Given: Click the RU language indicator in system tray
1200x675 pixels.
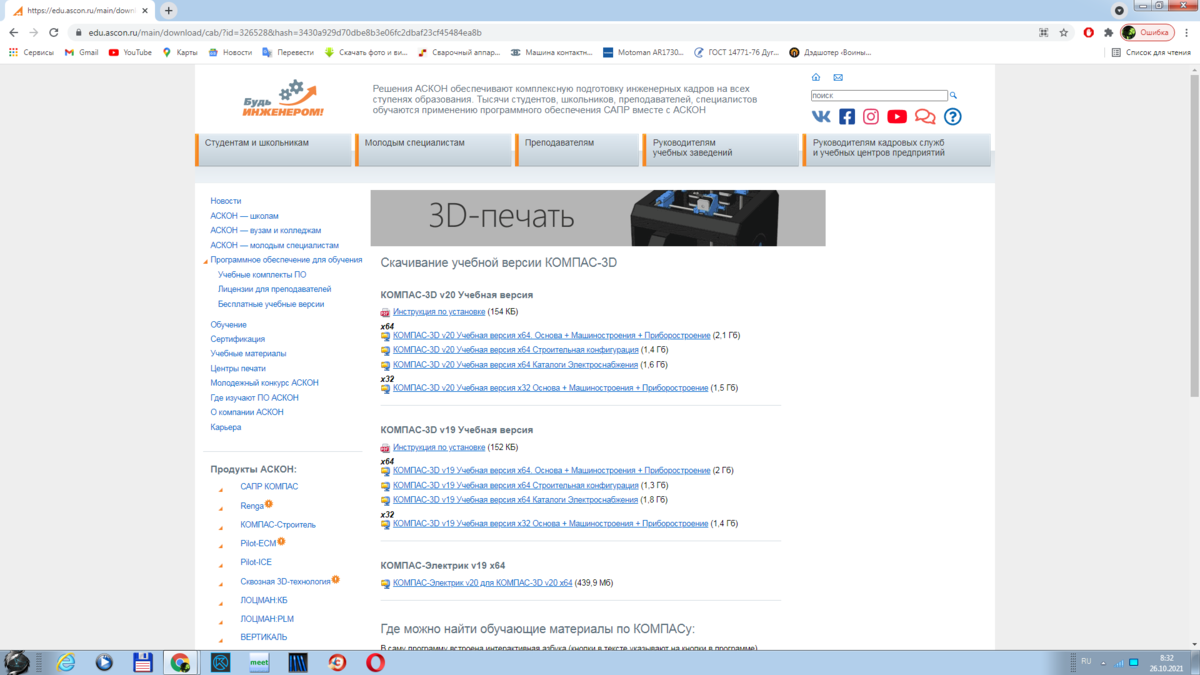Looking at the screenshot, I should (1087, 661).
